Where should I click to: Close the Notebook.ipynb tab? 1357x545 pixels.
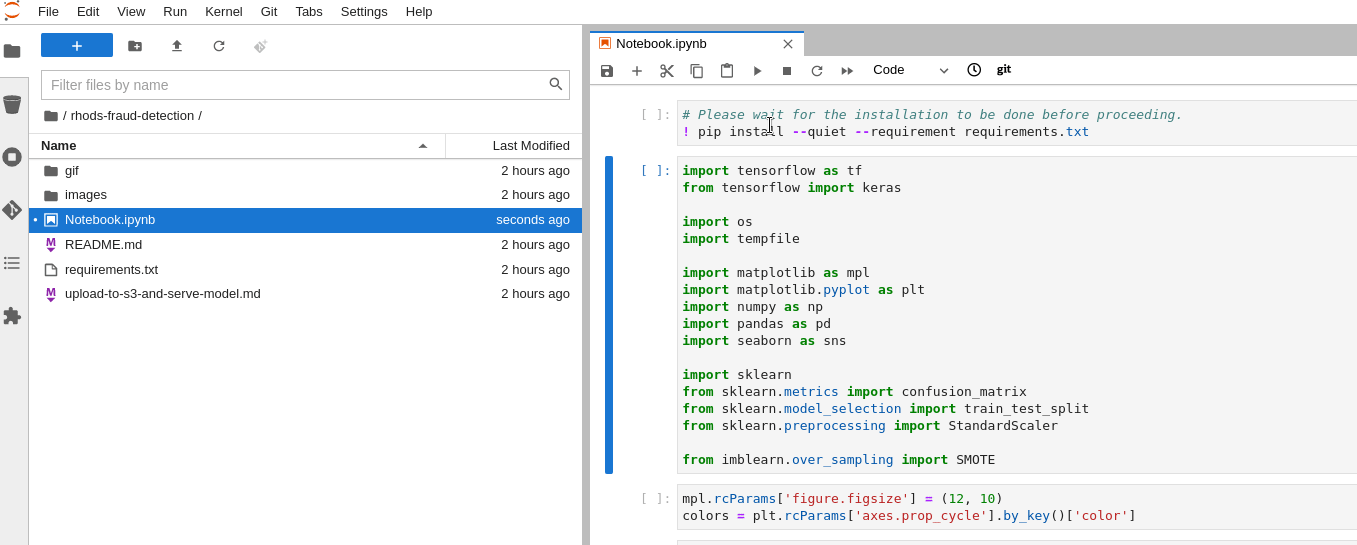point(788,44)
